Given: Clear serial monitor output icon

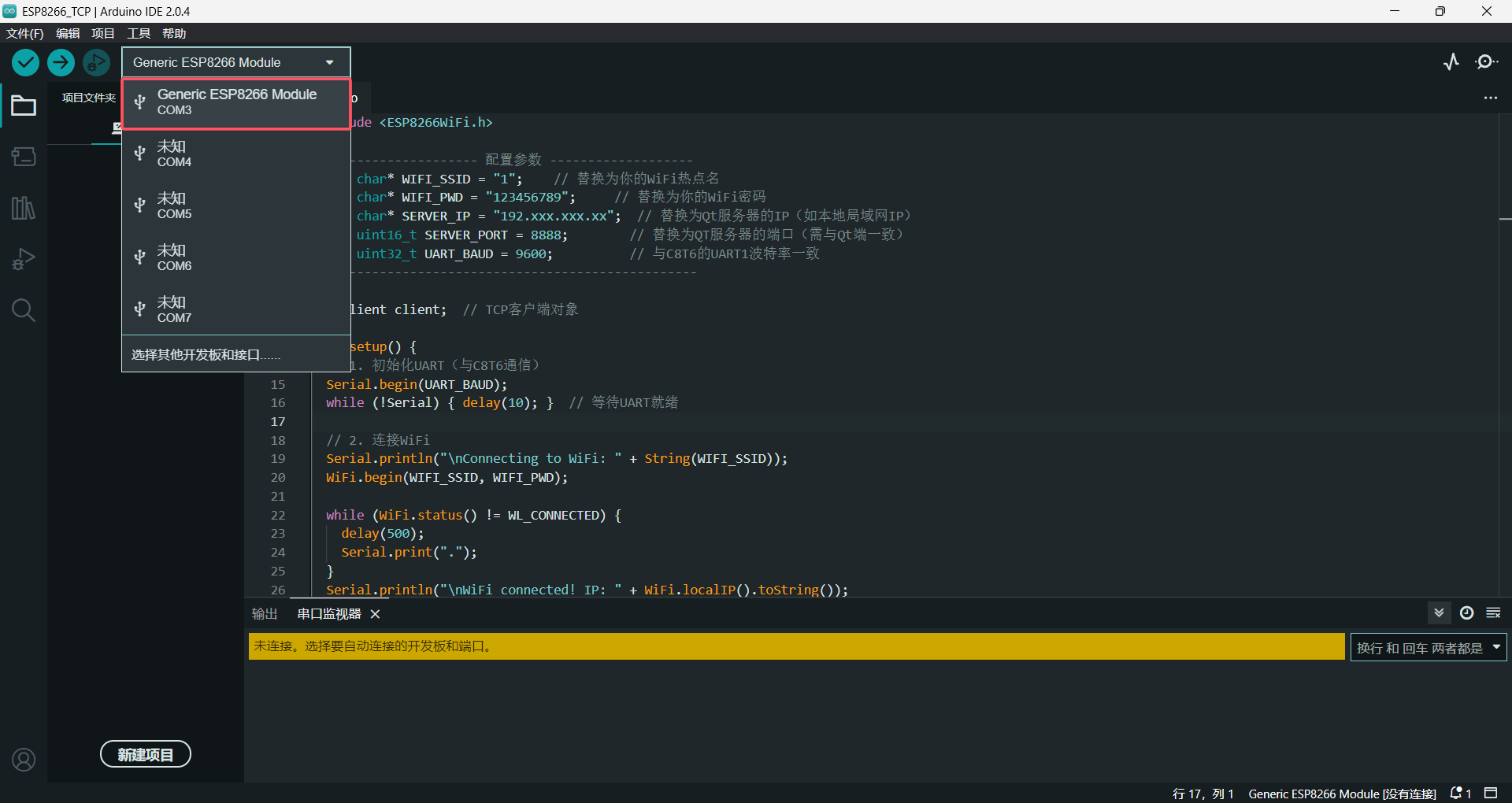Looking at the screenshot, I should [1493, 613].
